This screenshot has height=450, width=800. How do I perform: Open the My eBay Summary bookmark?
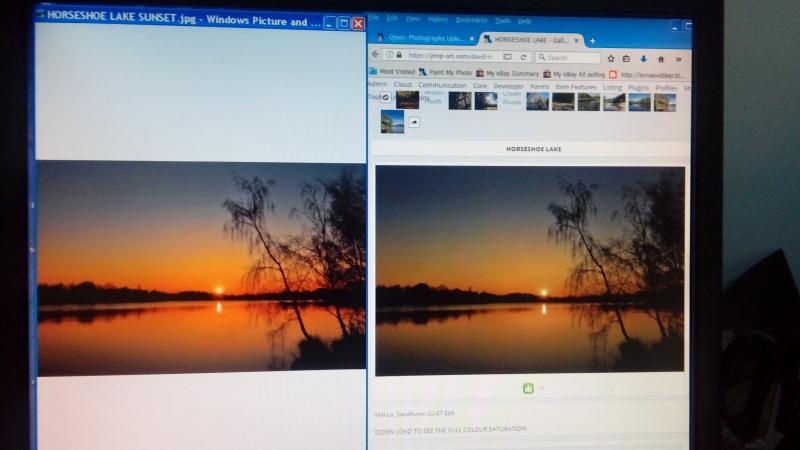507,73
